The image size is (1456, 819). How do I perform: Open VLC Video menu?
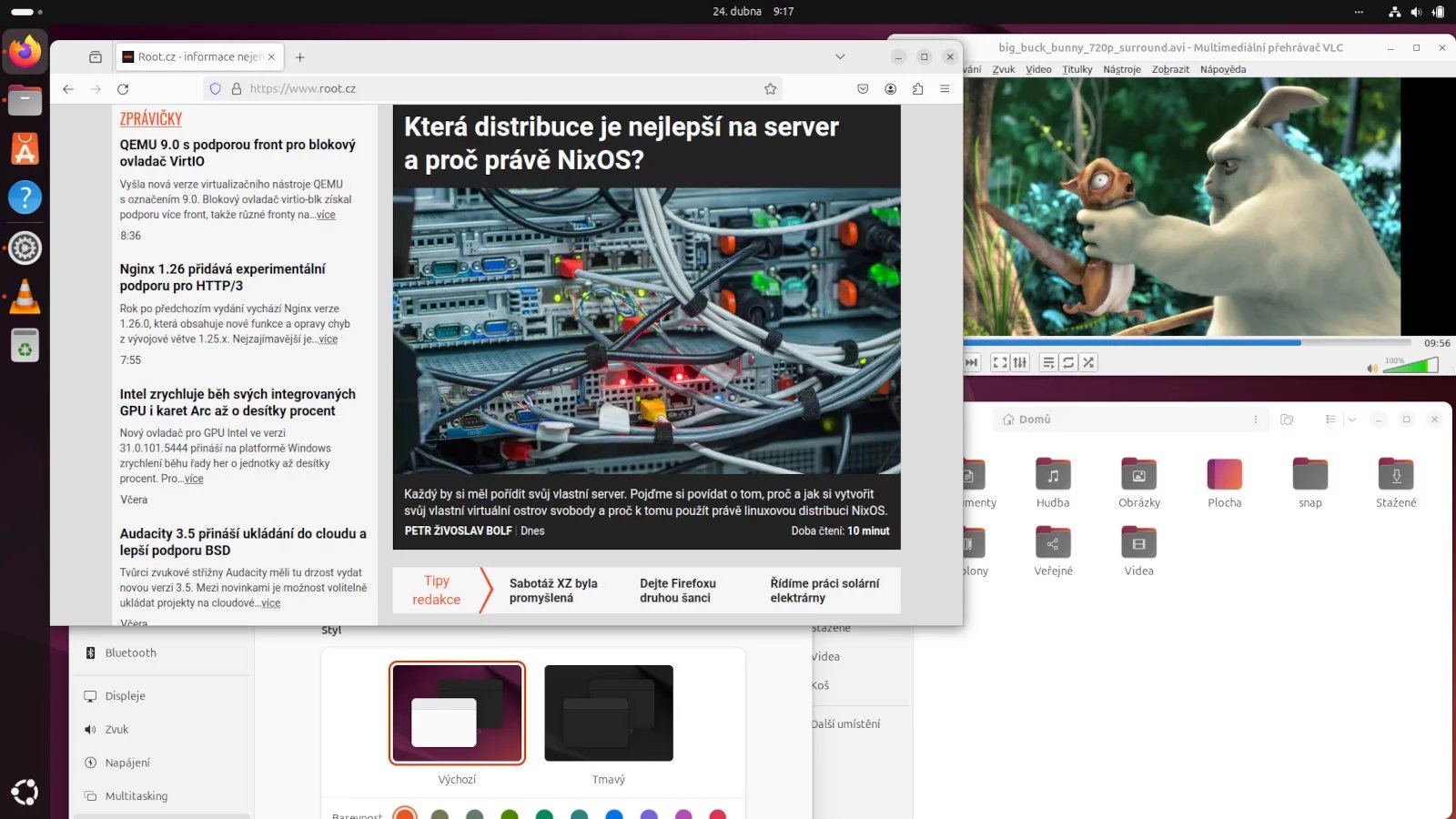[x=1038, y=69]
